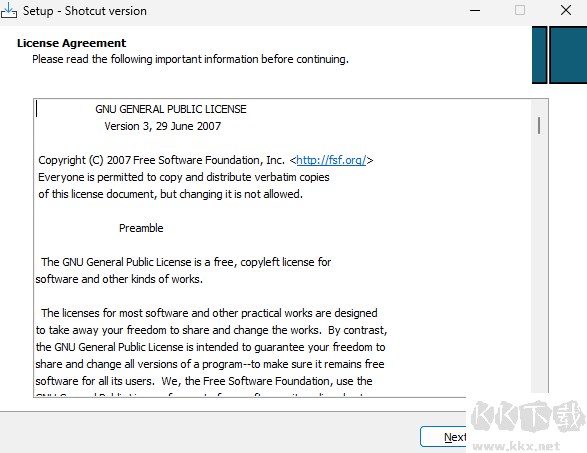The height and width of the screenshot is (453, 587).
Task: Click "Please read the following important information" text
Action: (x=190, y=59)
